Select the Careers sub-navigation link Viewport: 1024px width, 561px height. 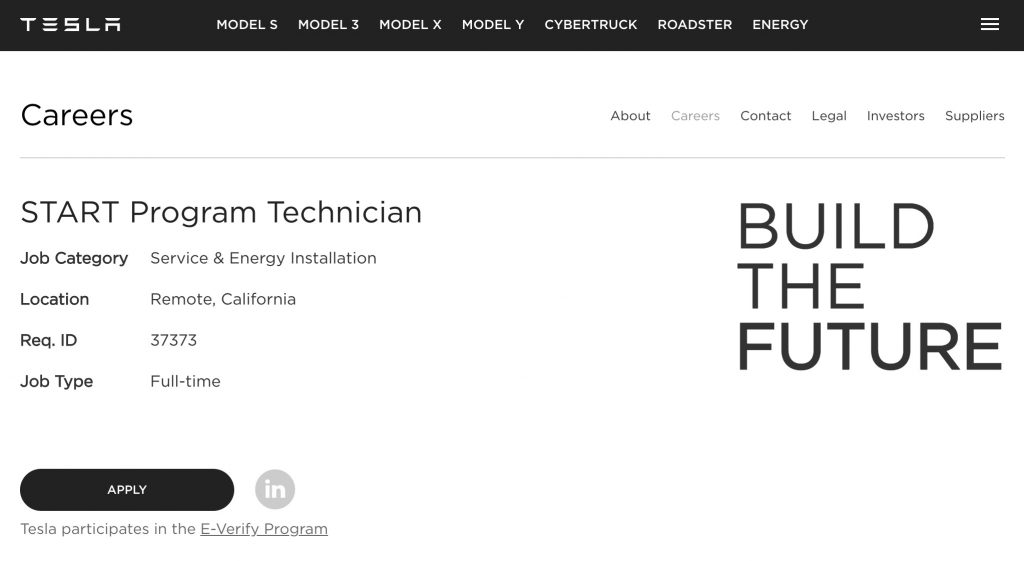click(695, 116)
